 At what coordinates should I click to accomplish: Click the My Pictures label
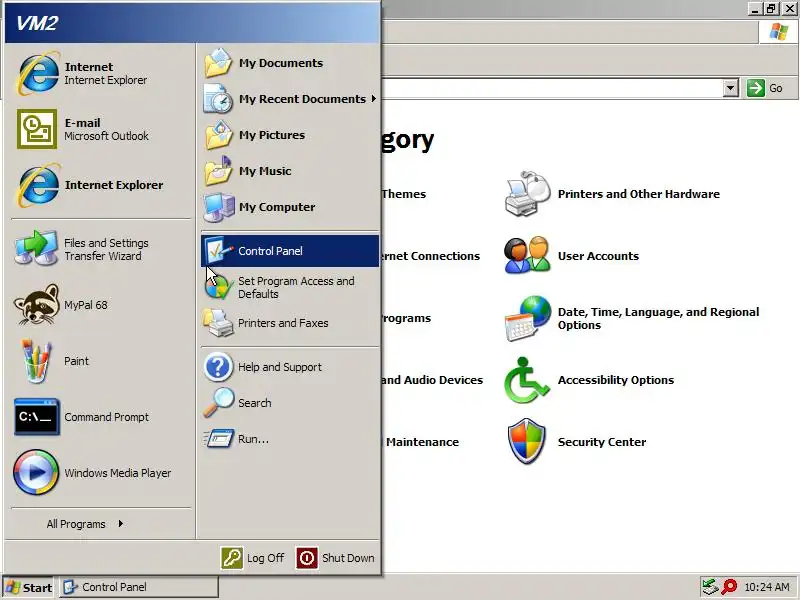coord(272,135)
